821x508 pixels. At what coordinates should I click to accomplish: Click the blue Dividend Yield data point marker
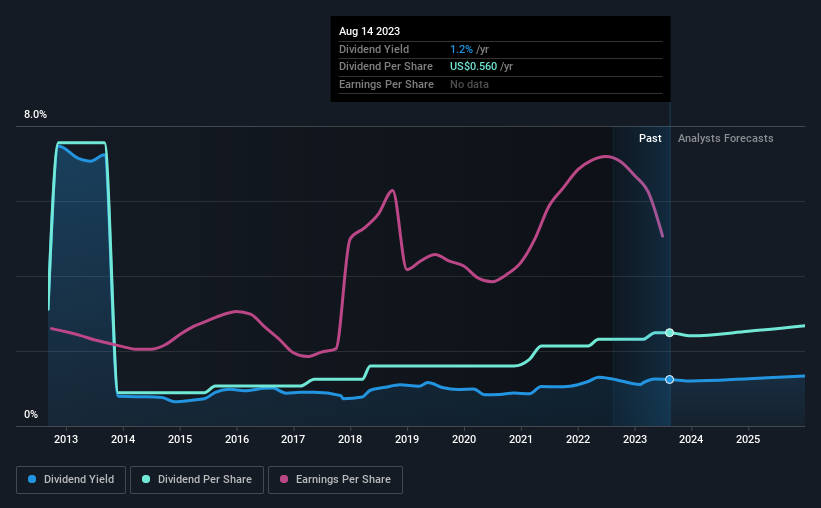point(669,379)
